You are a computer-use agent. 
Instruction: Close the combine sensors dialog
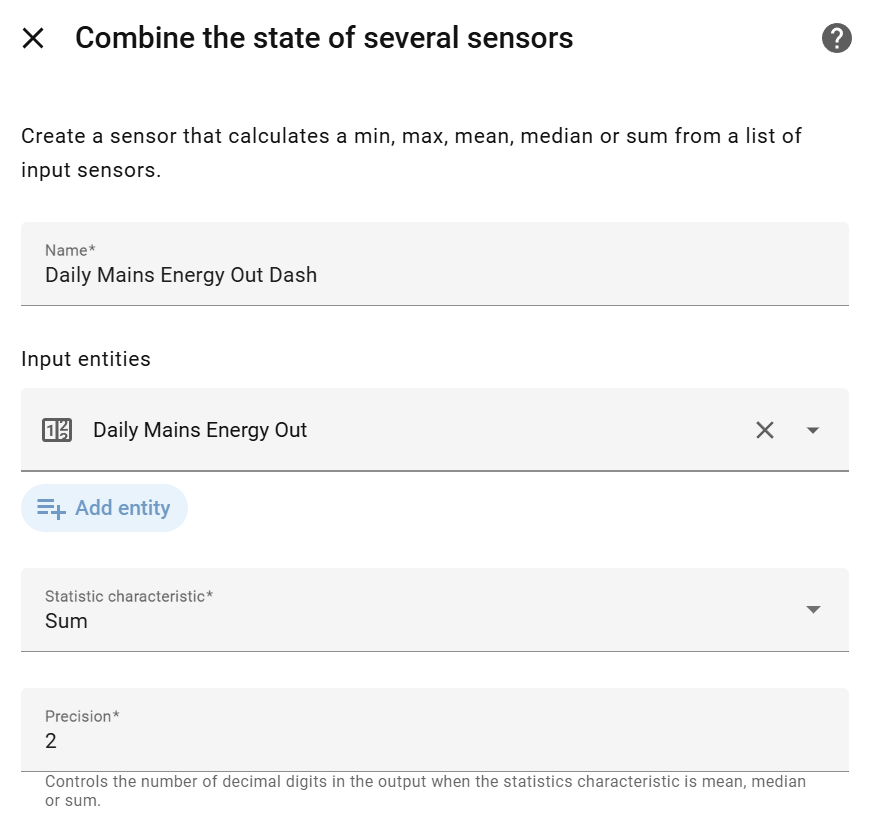pos(33,39)
